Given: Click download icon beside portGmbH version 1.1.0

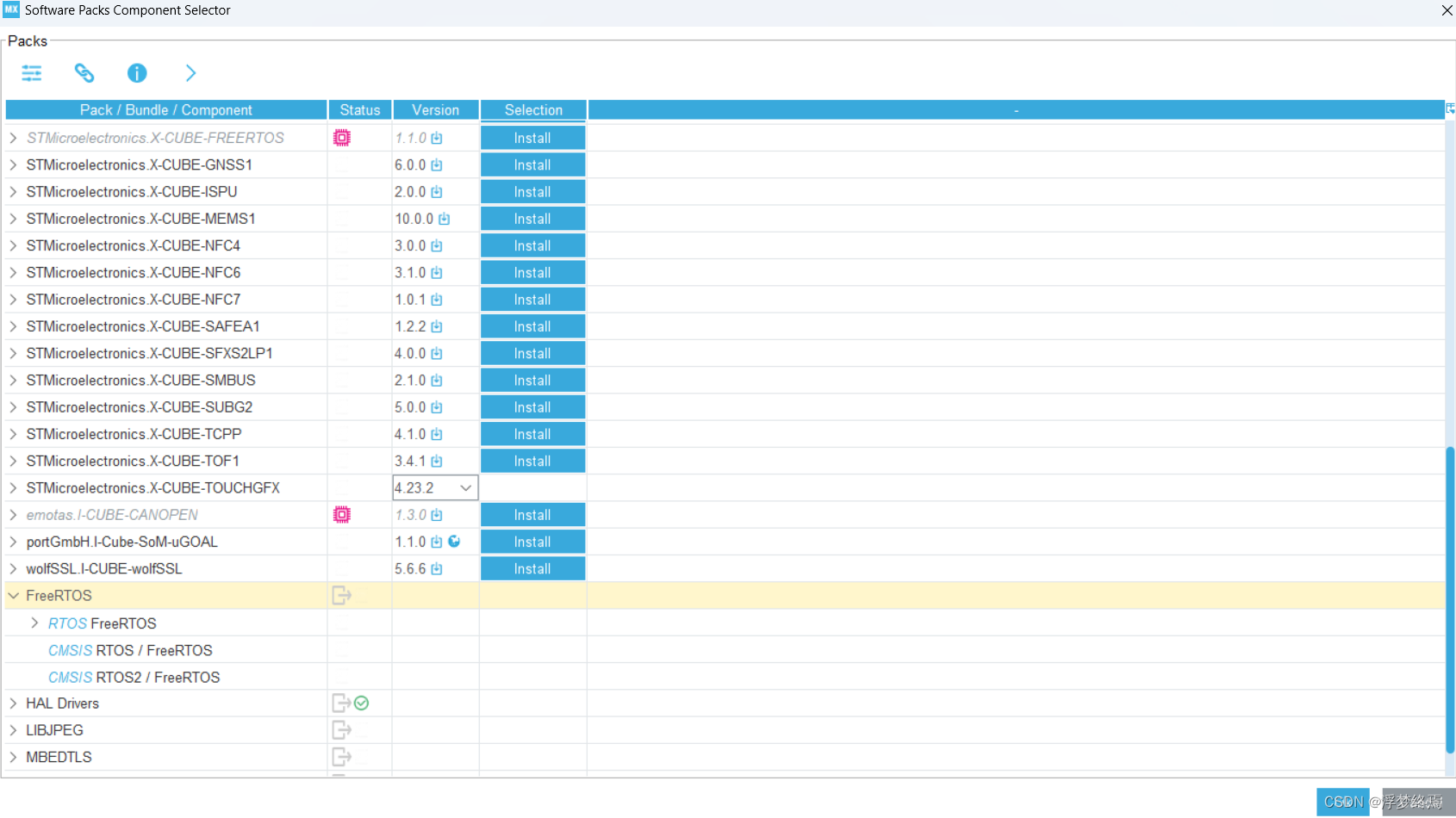Looking at the screenshot, I should (437, 542).
